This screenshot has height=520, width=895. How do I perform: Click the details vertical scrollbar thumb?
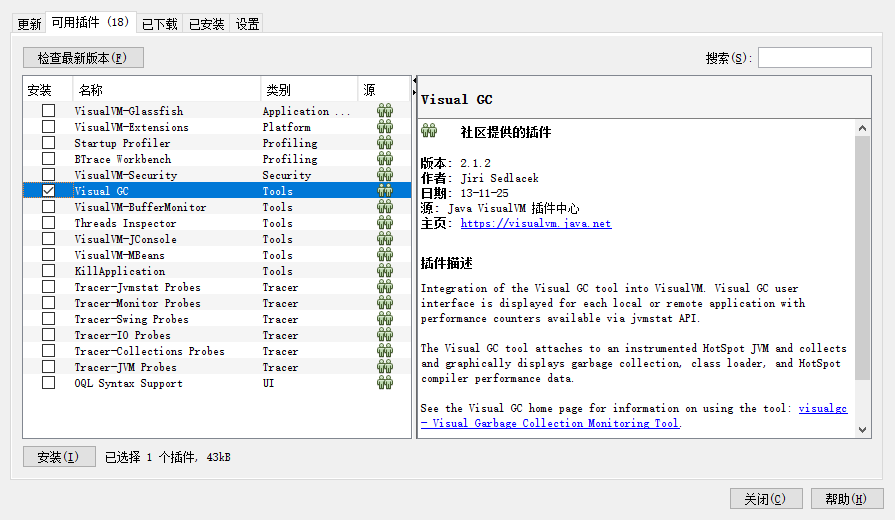coord(862,258)
